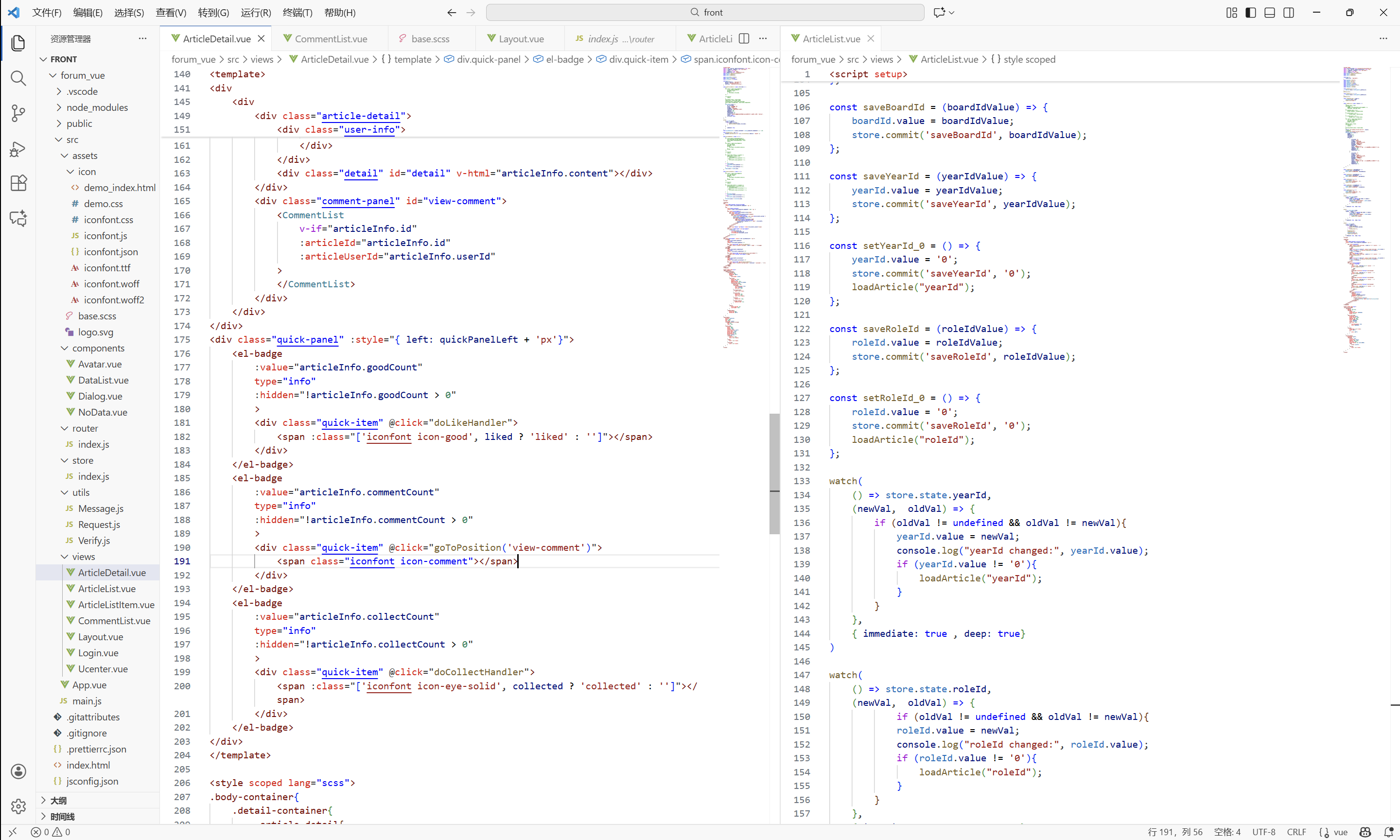Open the Source Control view
Image resolution: width=1400 pixels, height=840 pixels.
[x=18, y=113]
